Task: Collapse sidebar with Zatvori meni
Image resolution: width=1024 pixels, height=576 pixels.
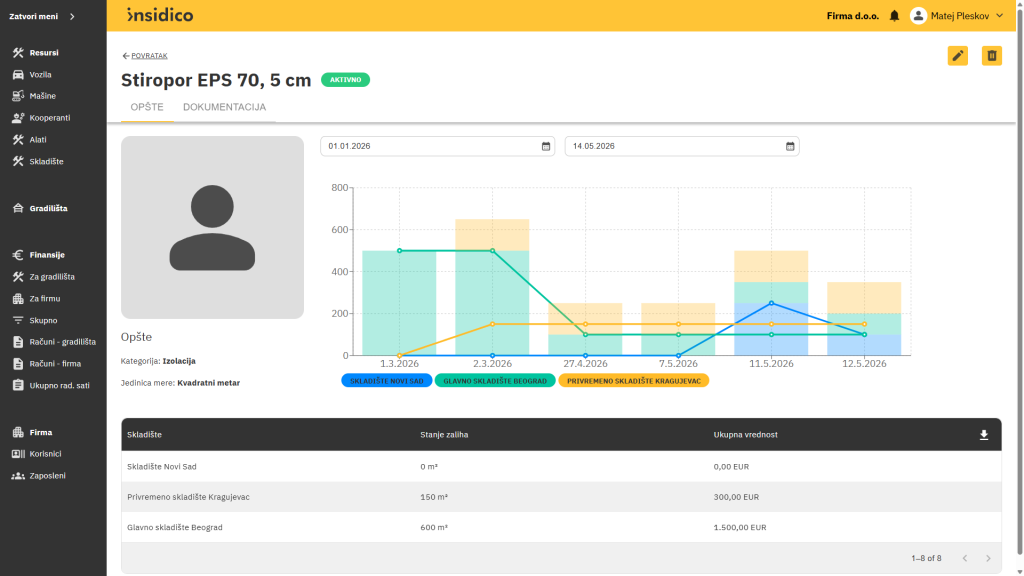Action: click(x=42, y=16)
